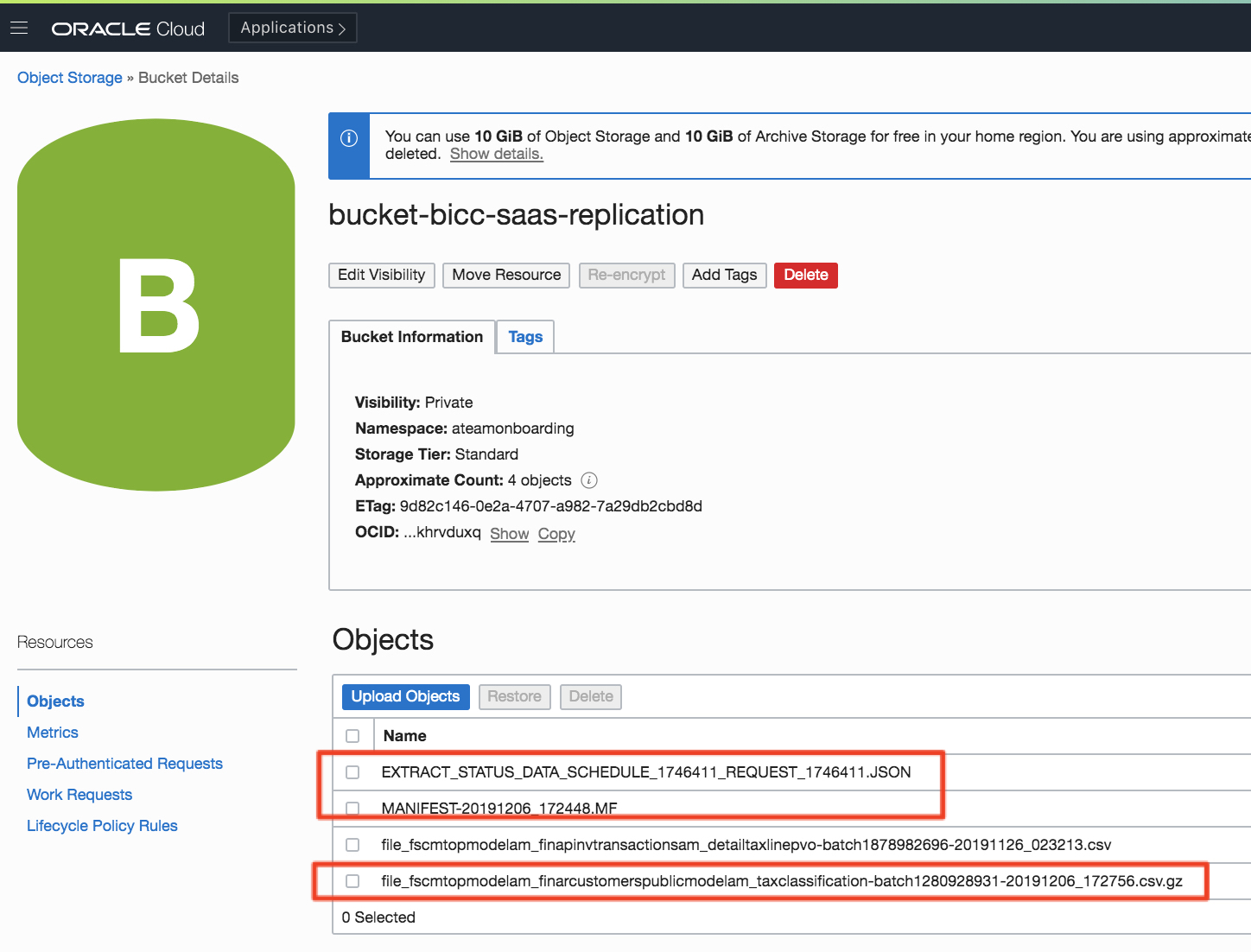Open Work Requests in Resources

79,795
